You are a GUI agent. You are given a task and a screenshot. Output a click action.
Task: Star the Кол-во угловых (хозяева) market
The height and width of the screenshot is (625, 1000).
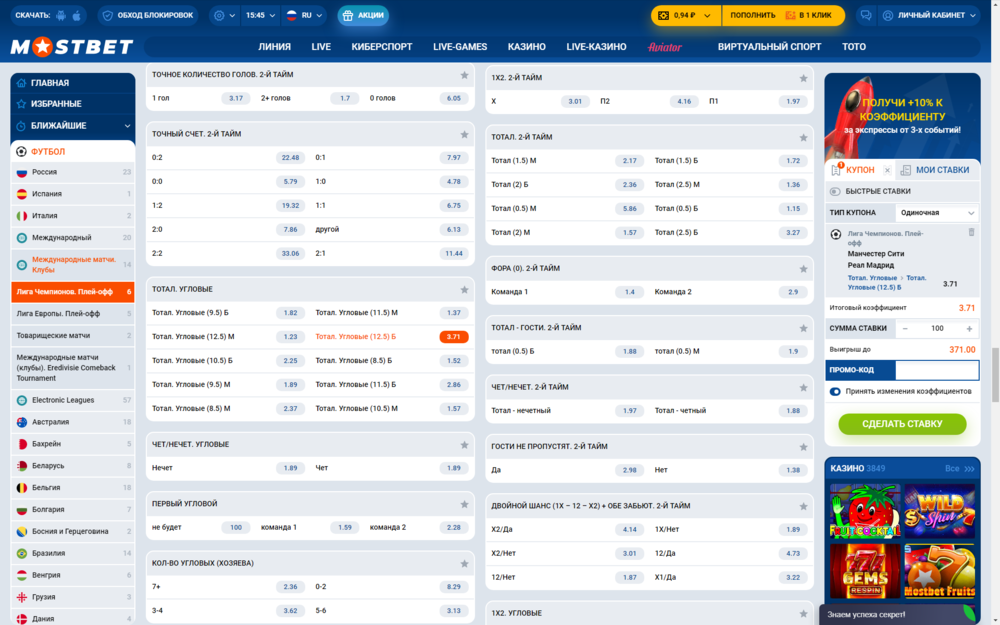(x=464, y=564)
